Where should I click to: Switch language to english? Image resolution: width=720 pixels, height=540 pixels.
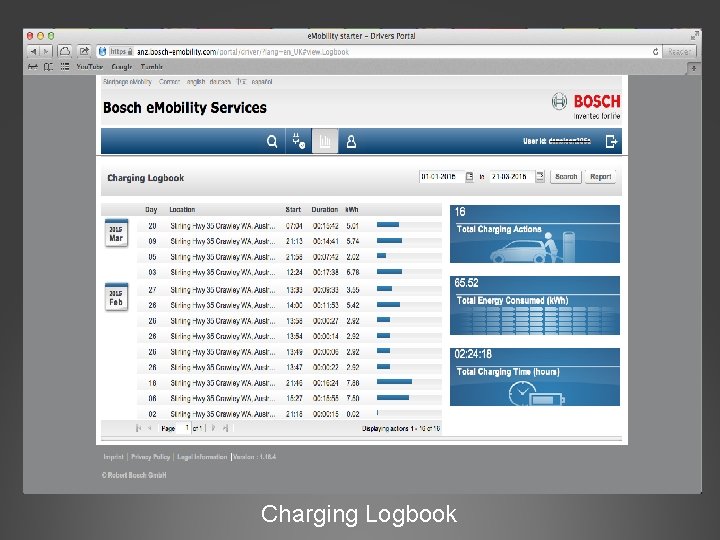click(196, 82)
